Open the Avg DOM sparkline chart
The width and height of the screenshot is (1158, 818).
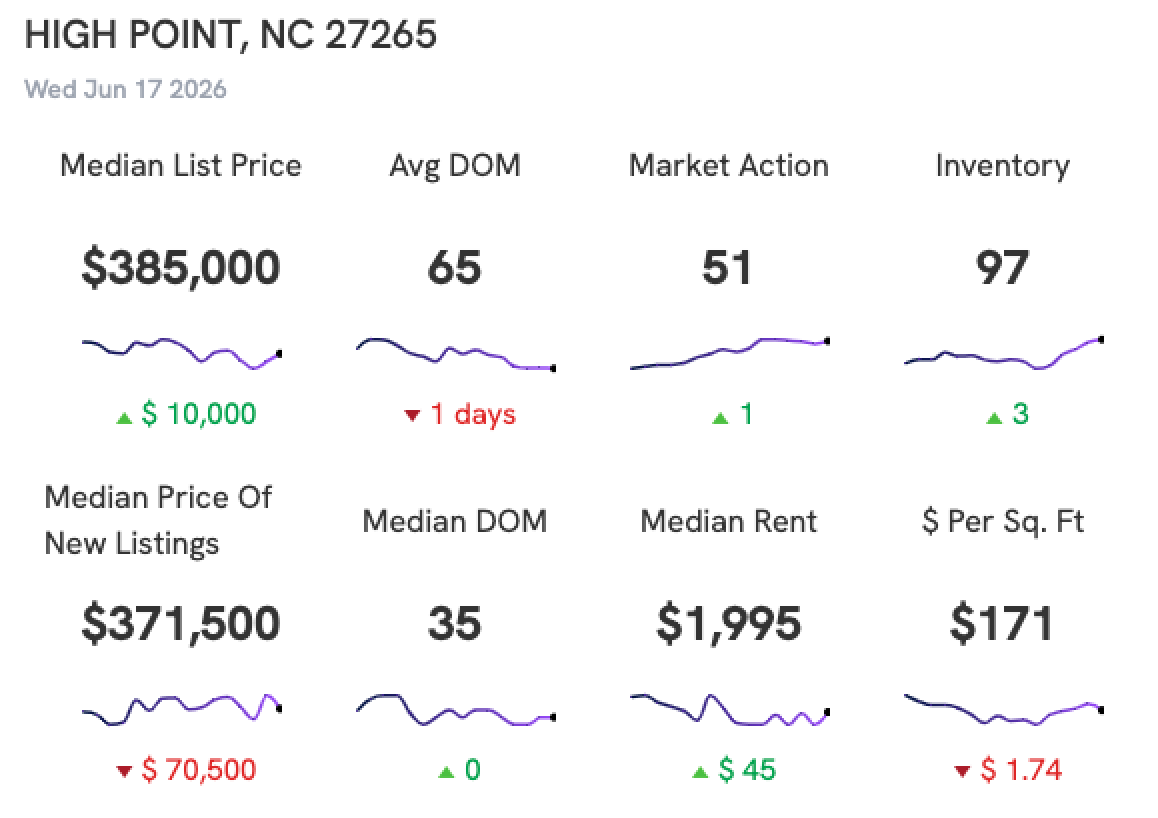point(456,354)
